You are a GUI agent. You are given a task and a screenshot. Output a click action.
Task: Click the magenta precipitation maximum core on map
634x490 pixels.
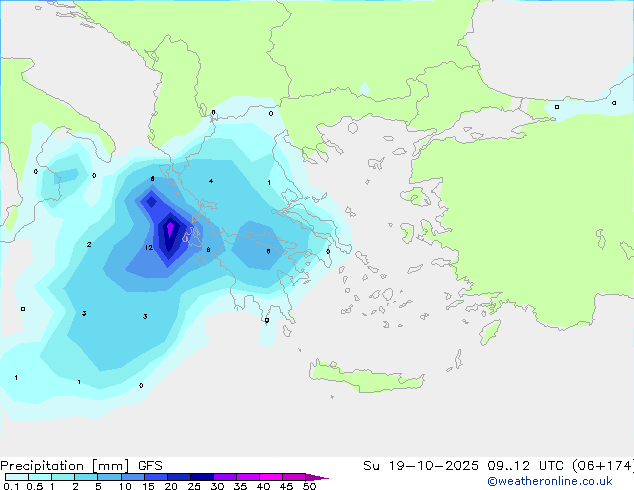170,229
